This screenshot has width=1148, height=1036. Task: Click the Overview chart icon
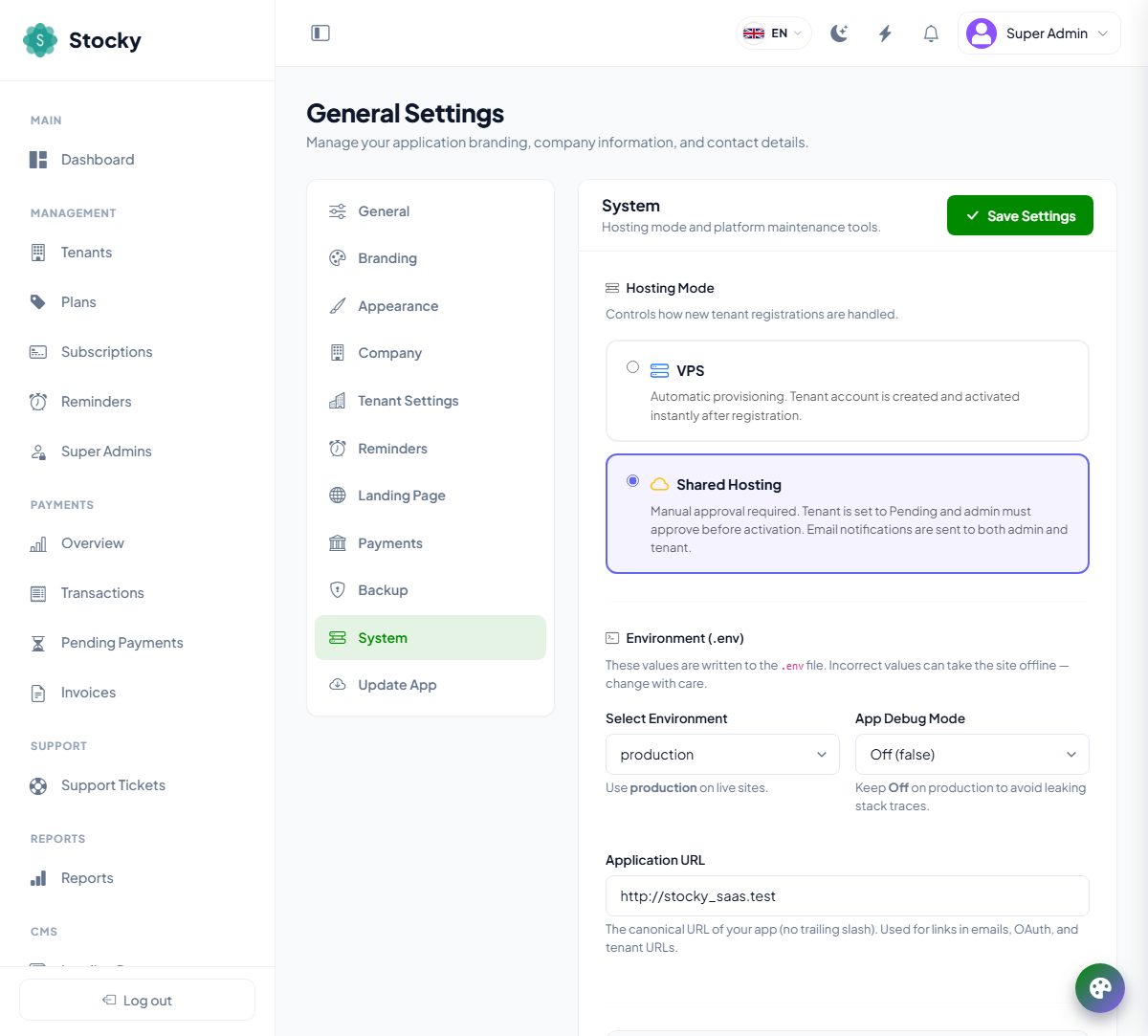tap(38, 543)
